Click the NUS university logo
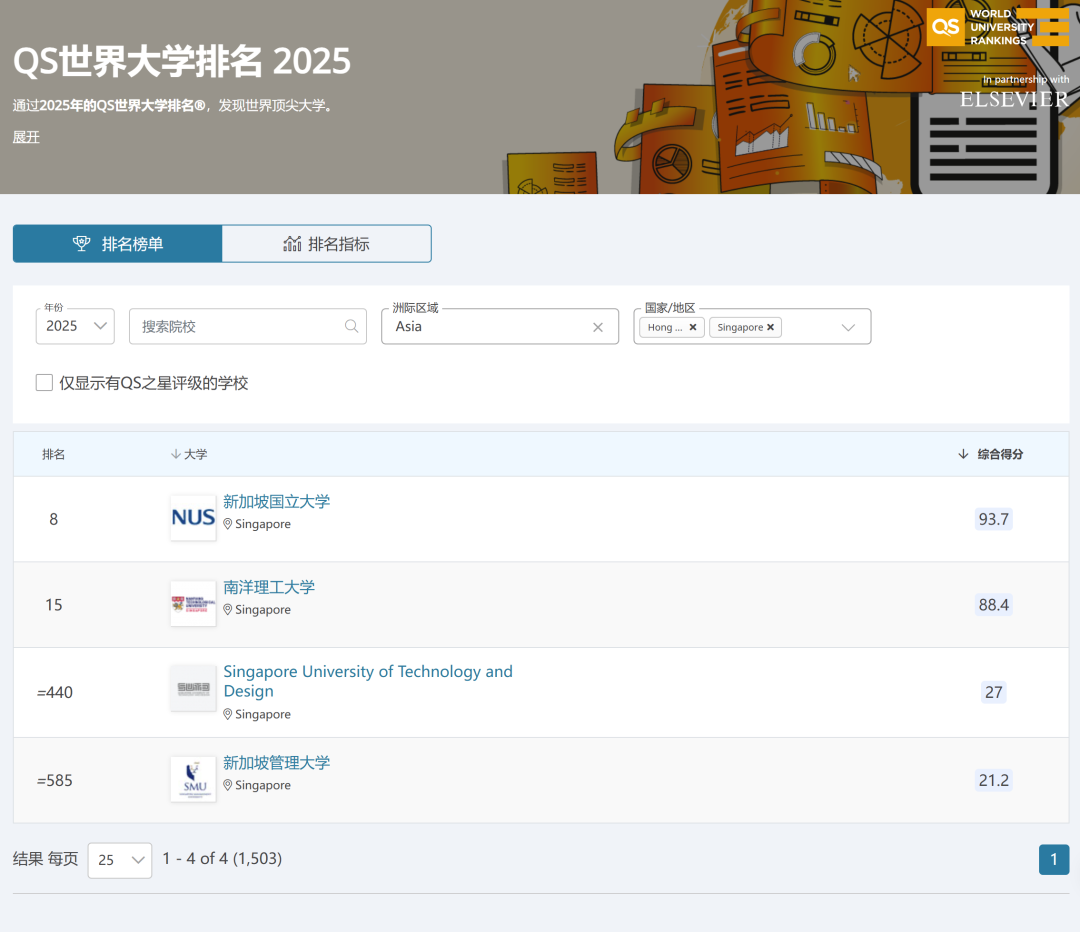 193,518
